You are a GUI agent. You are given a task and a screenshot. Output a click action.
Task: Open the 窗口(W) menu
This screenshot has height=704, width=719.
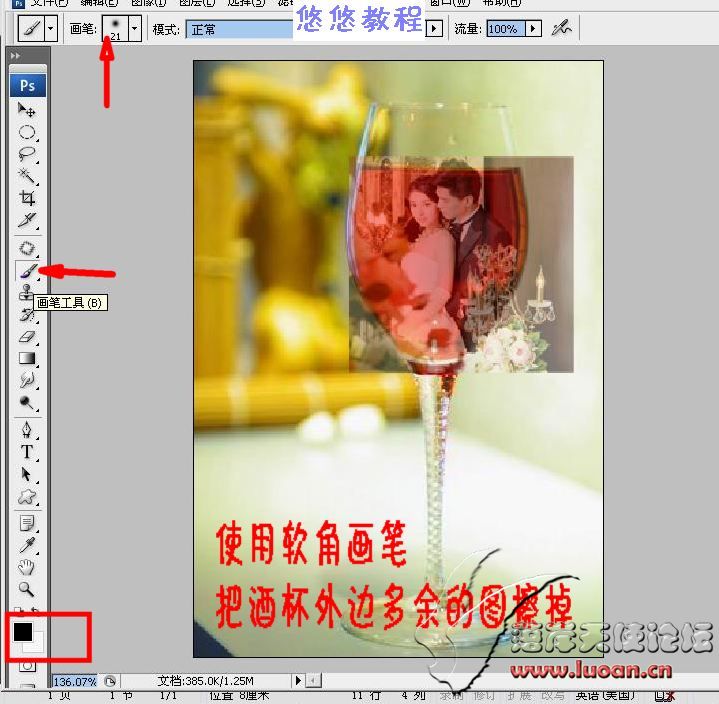(449, 3)
